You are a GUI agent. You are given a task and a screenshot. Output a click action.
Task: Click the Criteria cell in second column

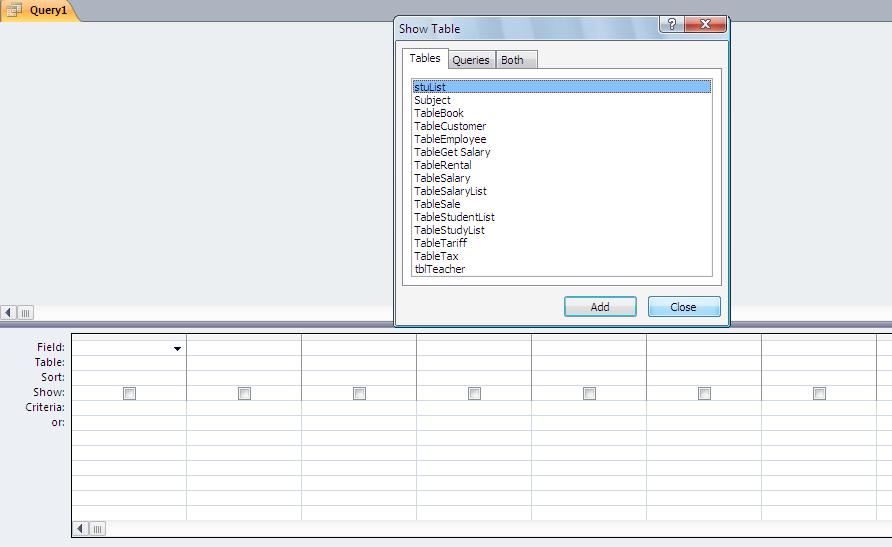click(x=244, y=408)
